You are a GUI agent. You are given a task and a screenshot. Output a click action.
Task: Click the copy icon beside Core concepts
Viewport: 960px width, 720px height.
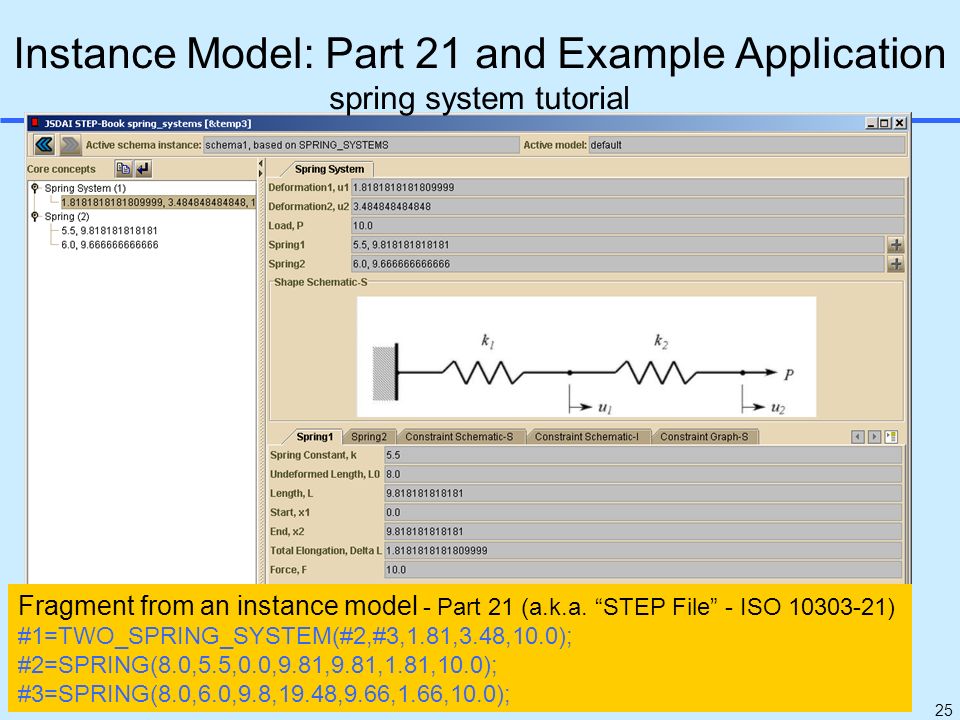tap(123, 168)
